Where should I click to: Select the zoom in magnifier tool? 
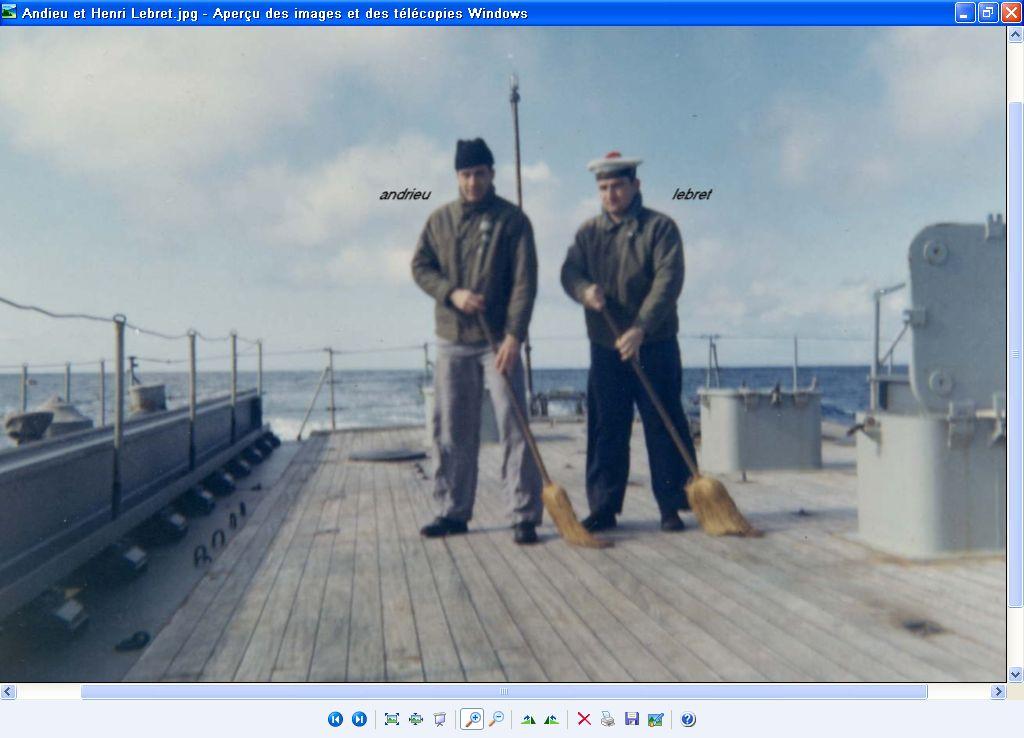click(x=472, y=719)
